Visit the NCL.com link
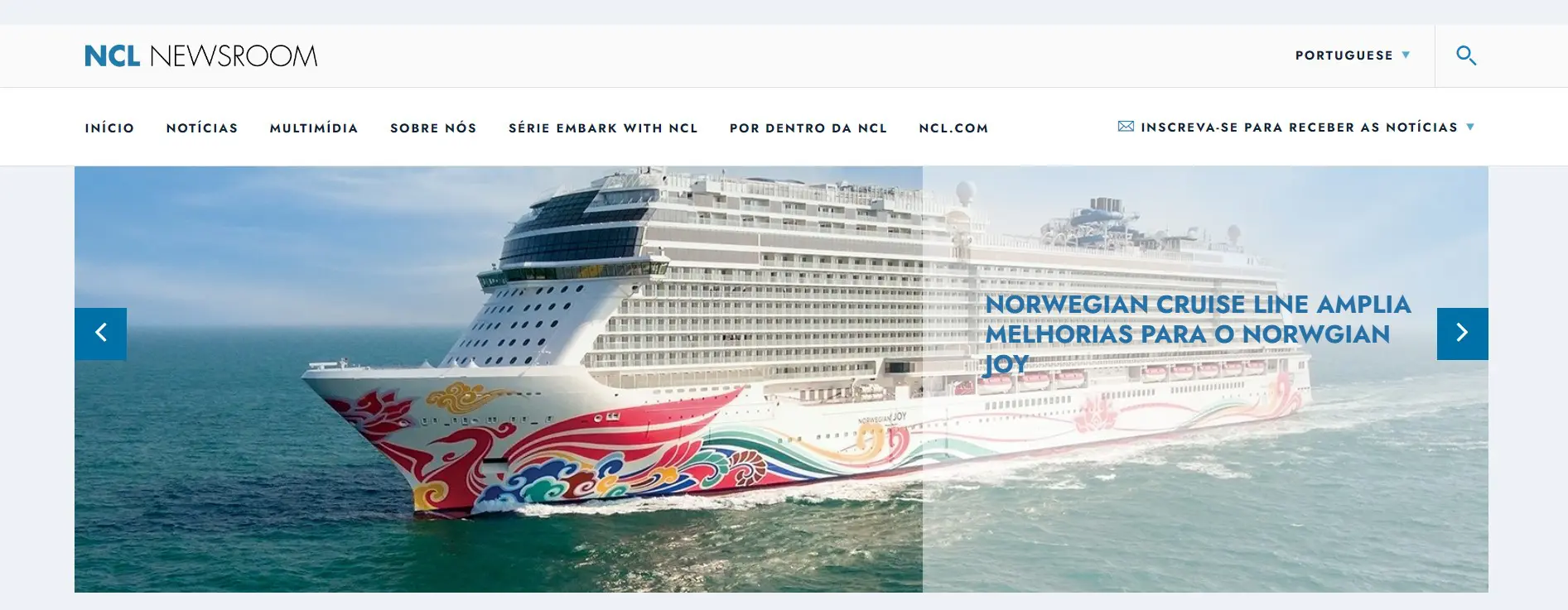The height and width of the screenshot is (610, 1568). coord(953,127)
